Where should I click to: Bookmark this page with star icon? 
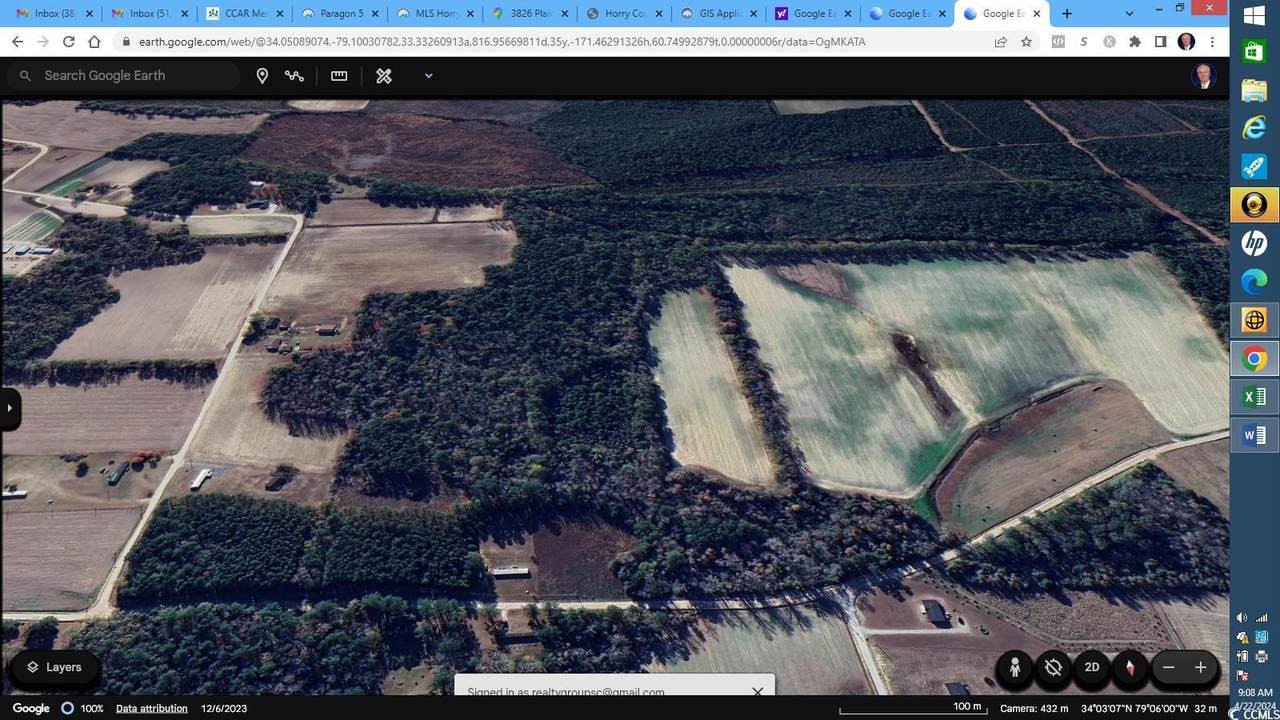pyautogui.click(x=1026, y=42)
